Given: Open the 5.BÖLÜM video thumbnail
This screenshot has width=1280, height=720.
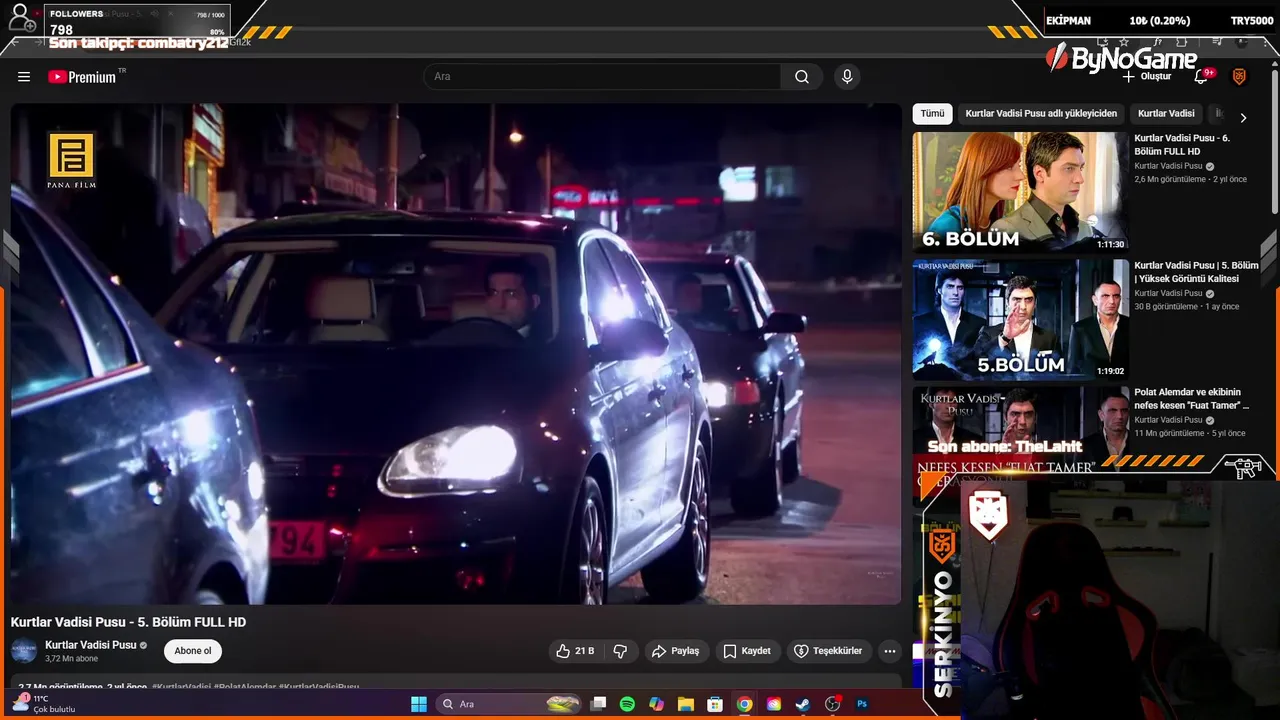Looking at the screenshot, I should (1020, 319).
